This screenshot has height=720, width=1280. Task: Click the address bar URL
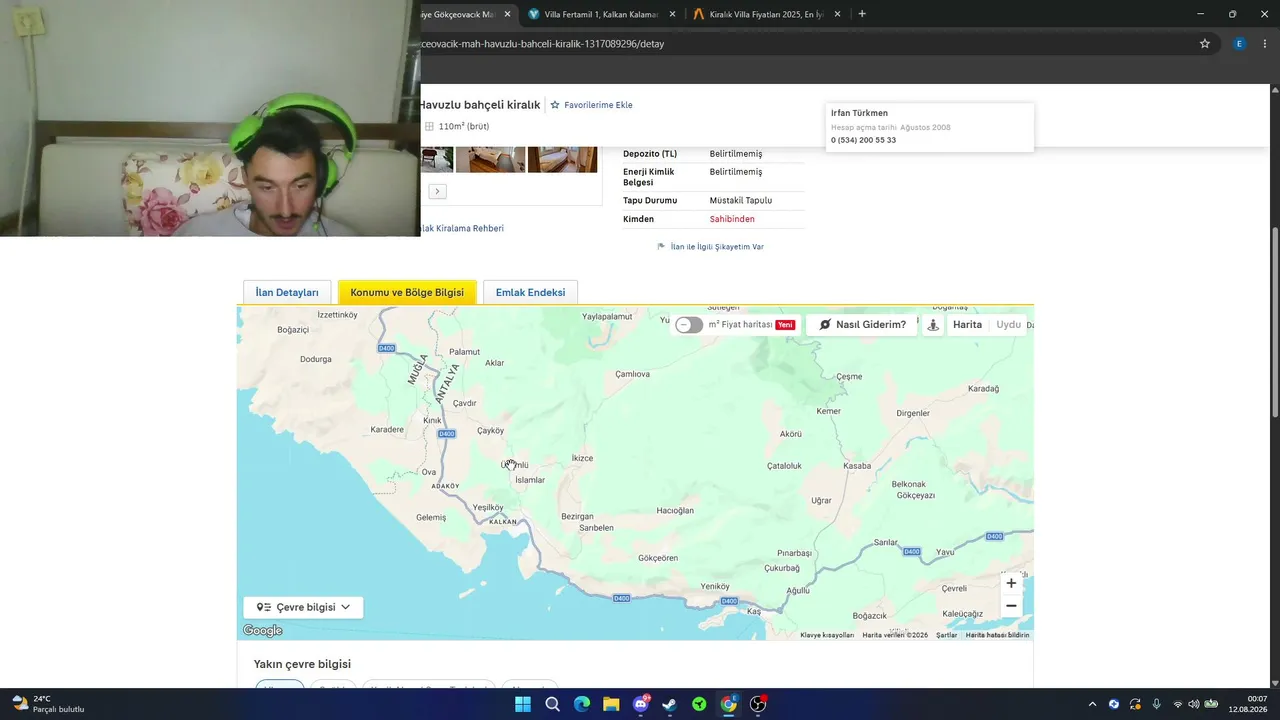tap(543, 44)
